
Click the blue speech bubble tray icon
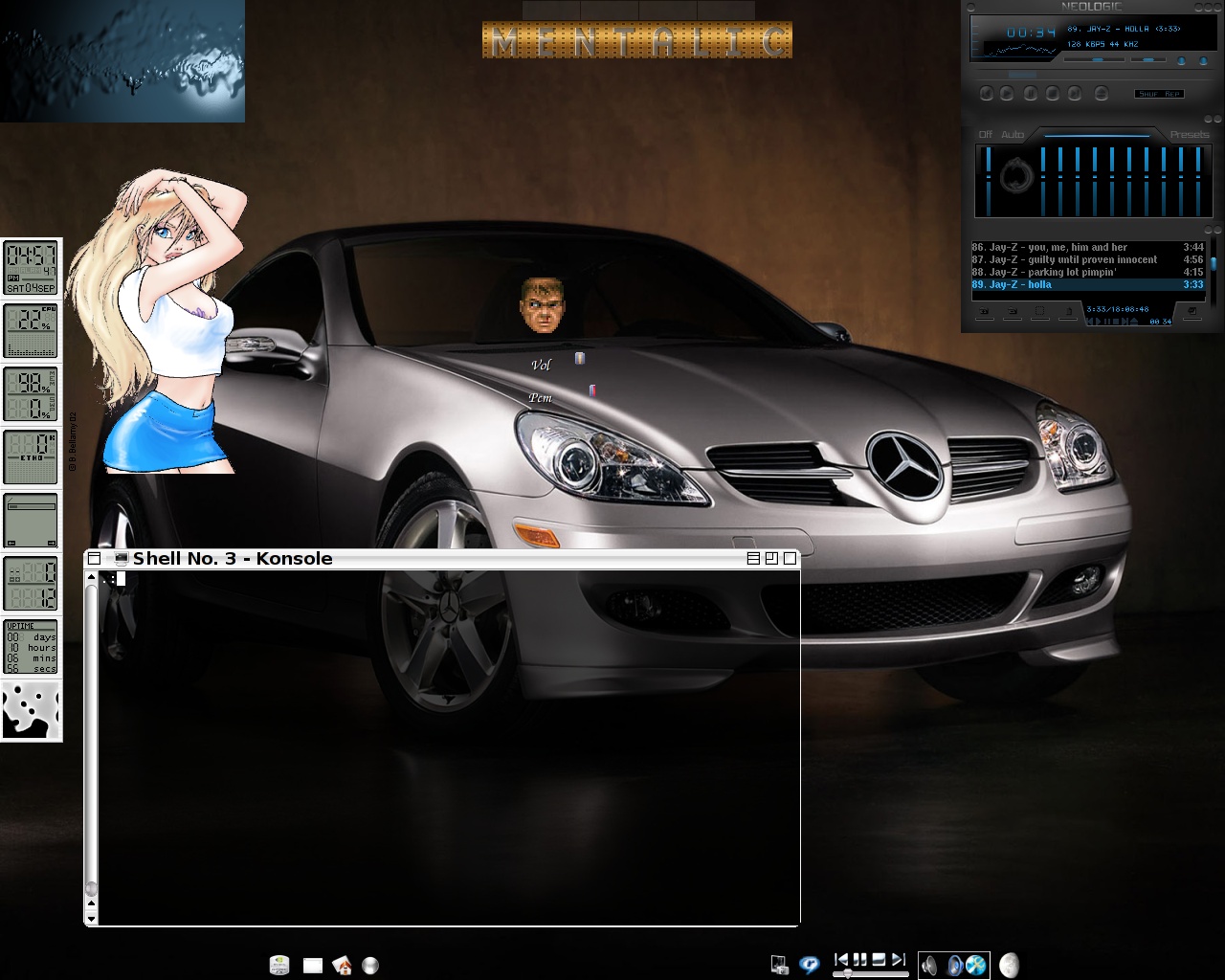(809, 966)
